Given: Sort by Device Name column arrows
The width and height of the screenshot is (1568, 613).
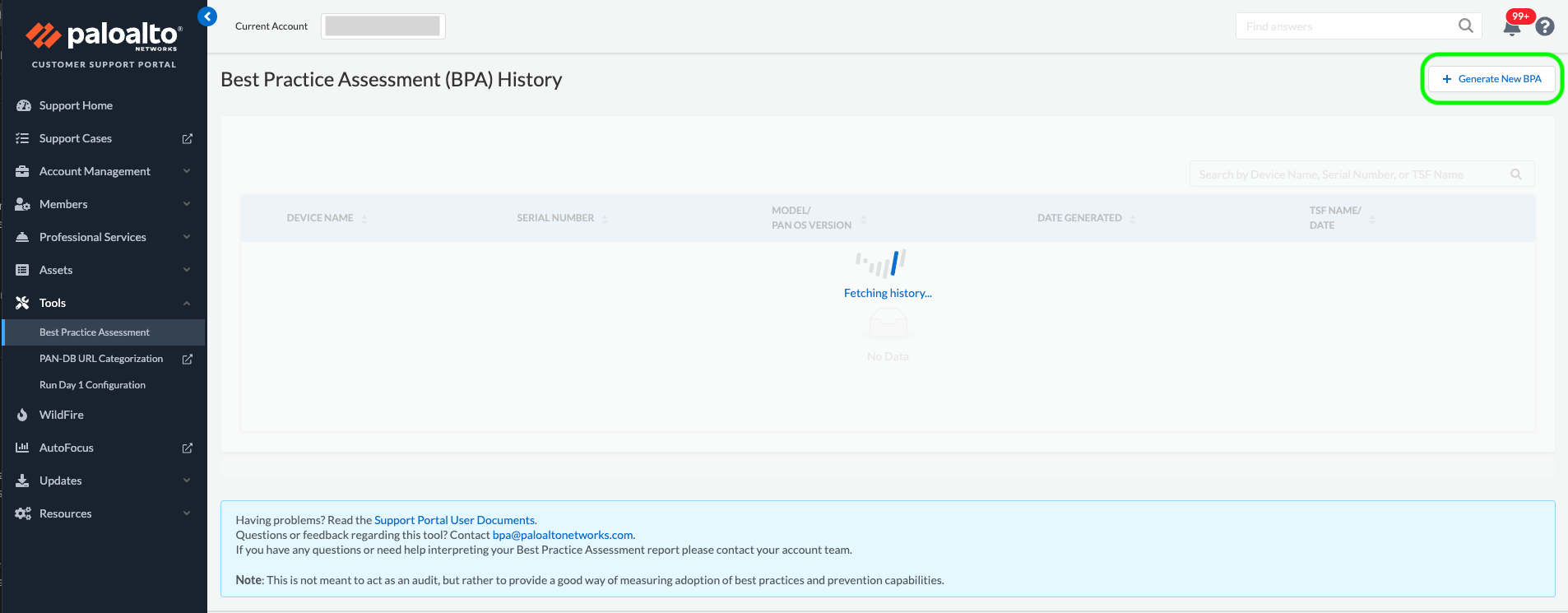Looking at the screenshot, I should pos(364,219).
